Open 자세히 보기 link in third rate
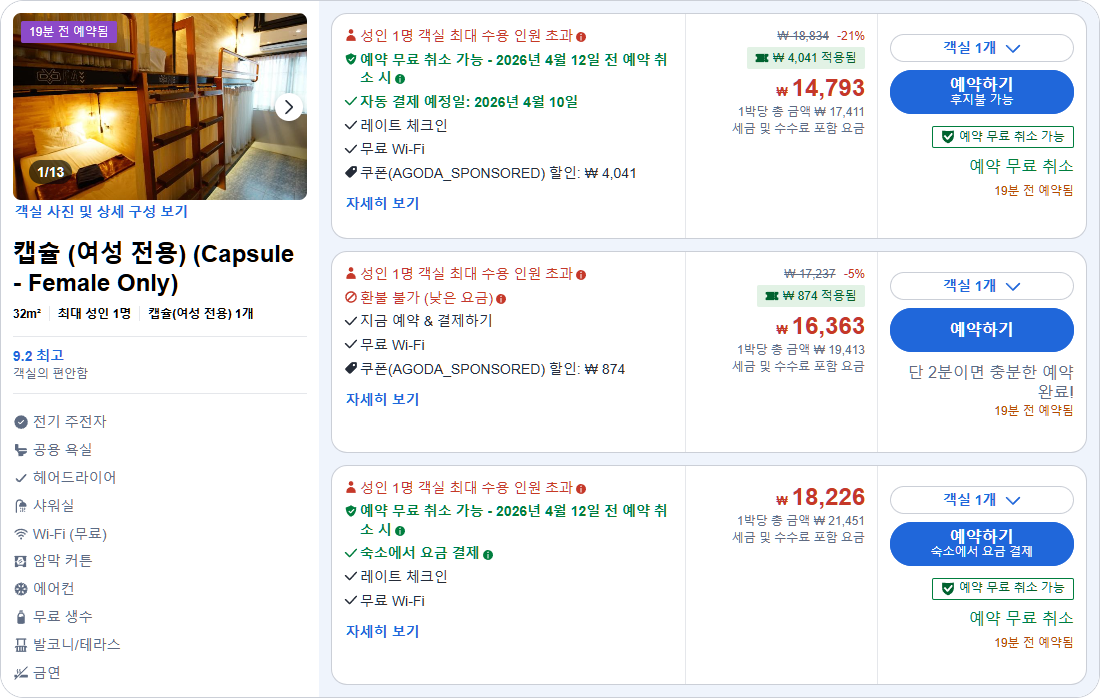The image size is (1100, 698). 382,631
